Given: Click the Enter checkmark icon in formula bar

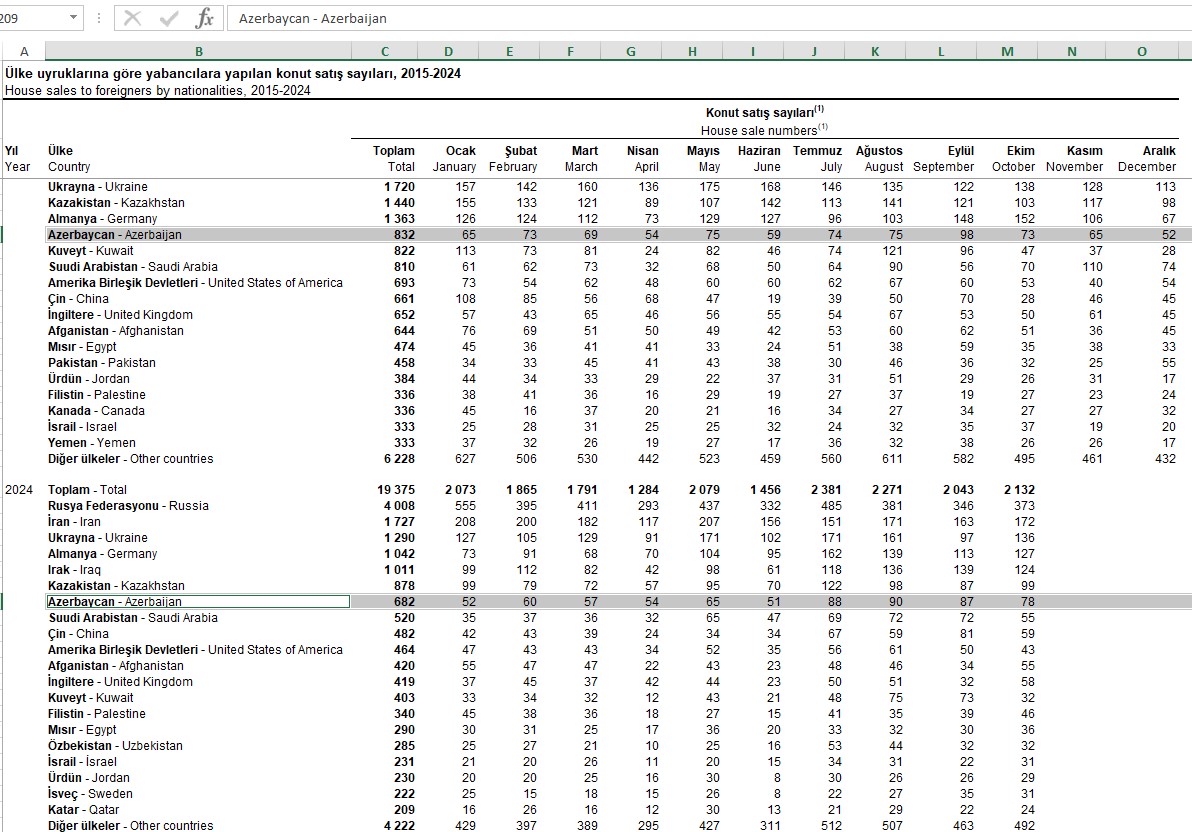Looking at the screenshot, I should pyautogui.click(x=169, y=18).
